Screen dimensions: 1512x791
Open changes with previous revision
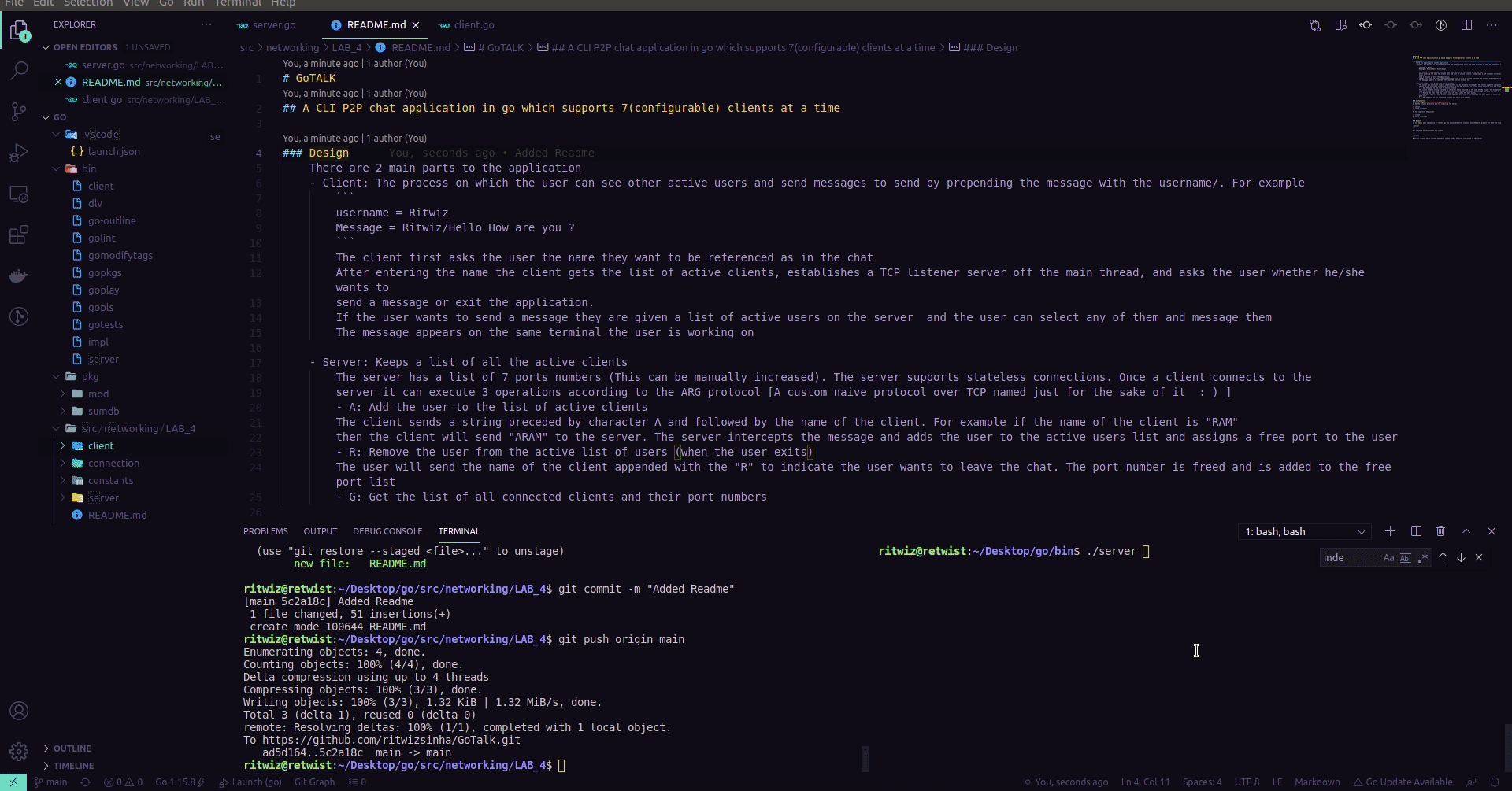point(1366,25)
